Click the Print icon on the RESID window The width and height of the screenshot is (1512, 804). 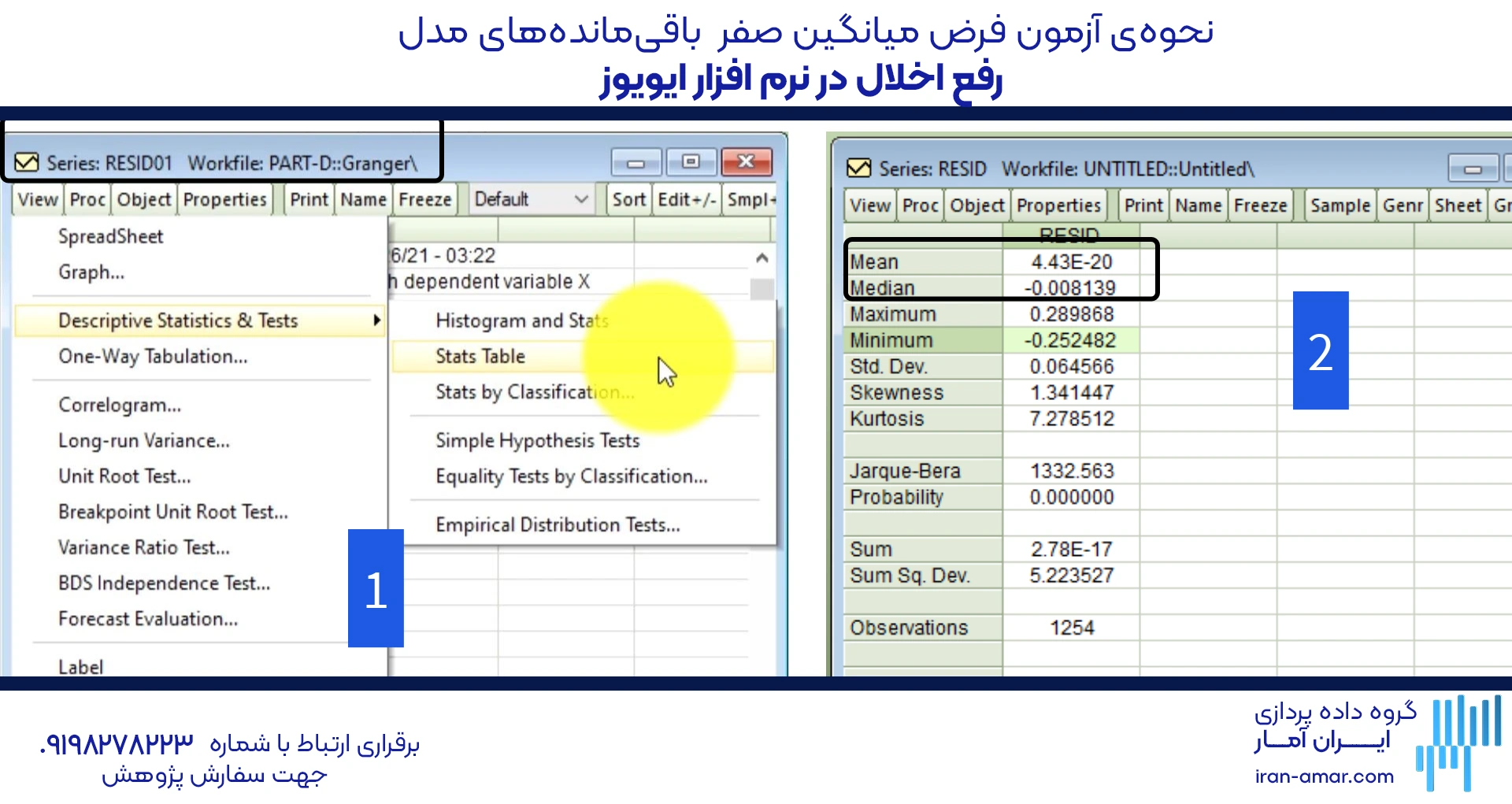pyautogui.click(x=1143, y=205)
